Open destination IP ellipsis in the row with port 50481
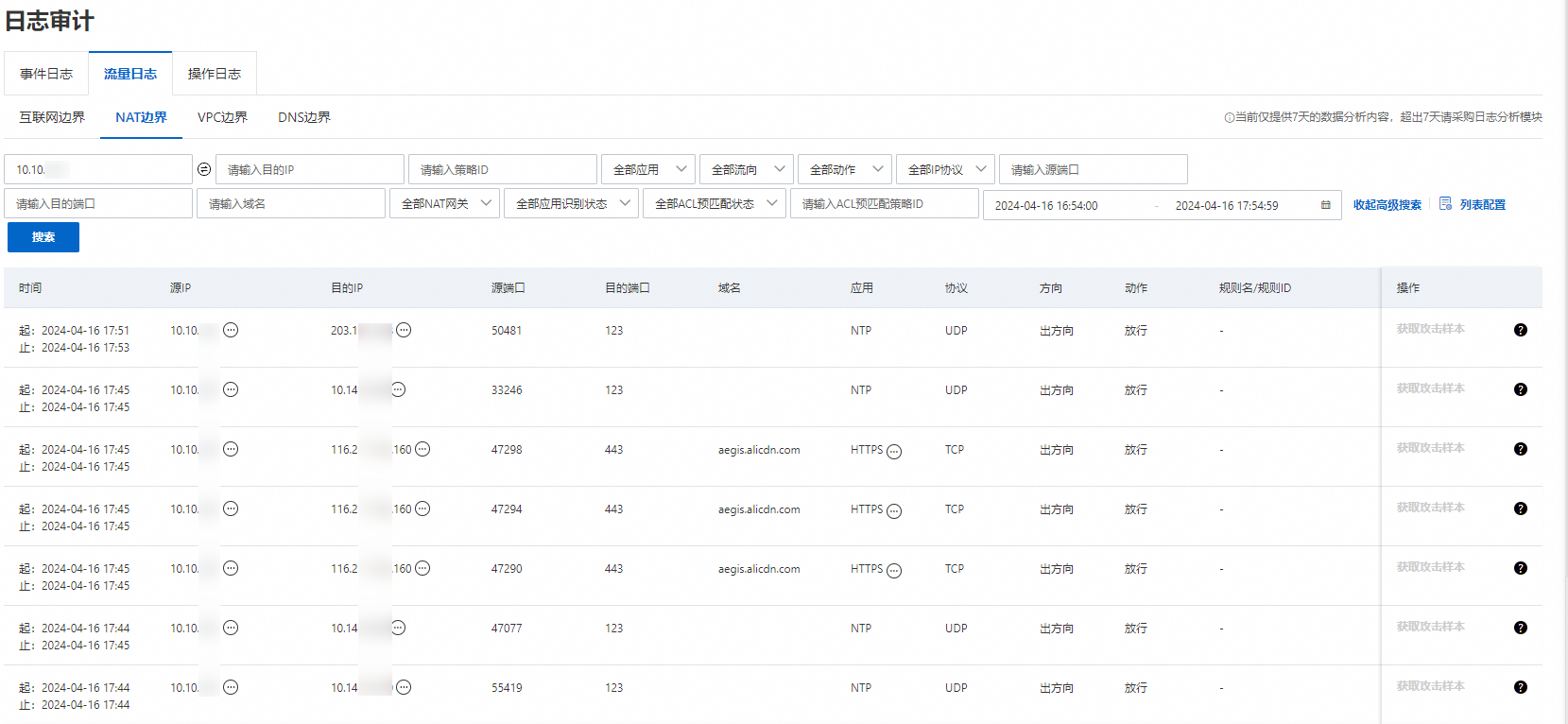 [404, 330]
